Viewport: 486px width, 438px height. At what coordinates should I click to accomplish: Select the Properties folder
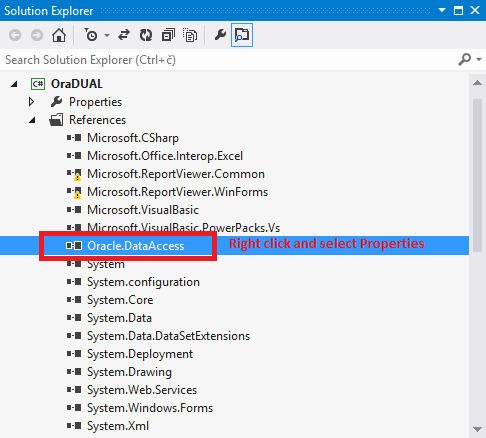pos(95,102)
